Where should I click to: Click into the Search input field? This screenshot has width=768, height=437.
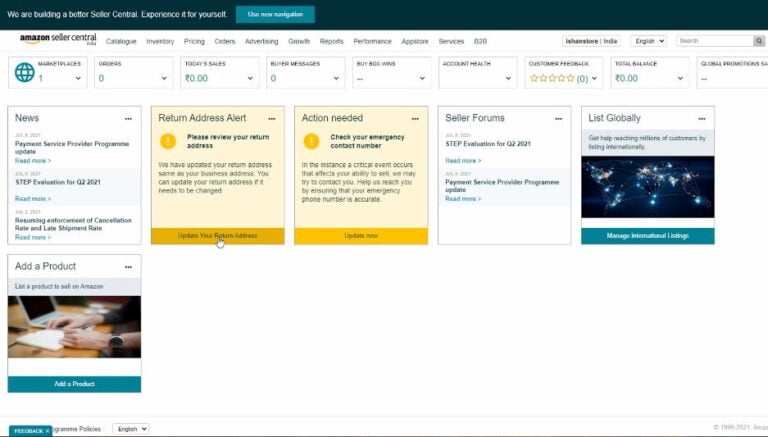point(713,41)
